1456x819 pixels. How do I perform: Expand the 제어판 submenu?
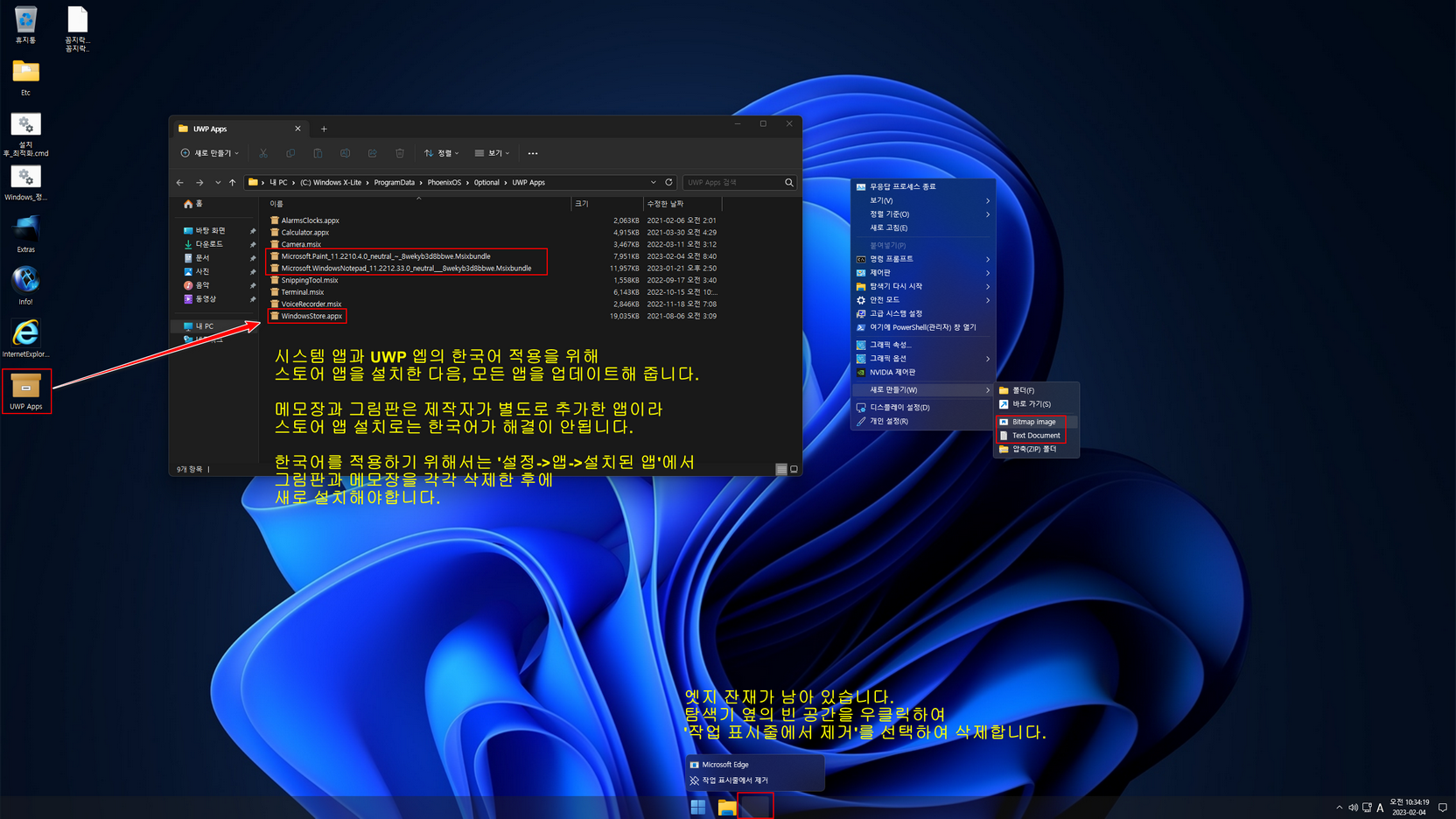click(924, 273)
